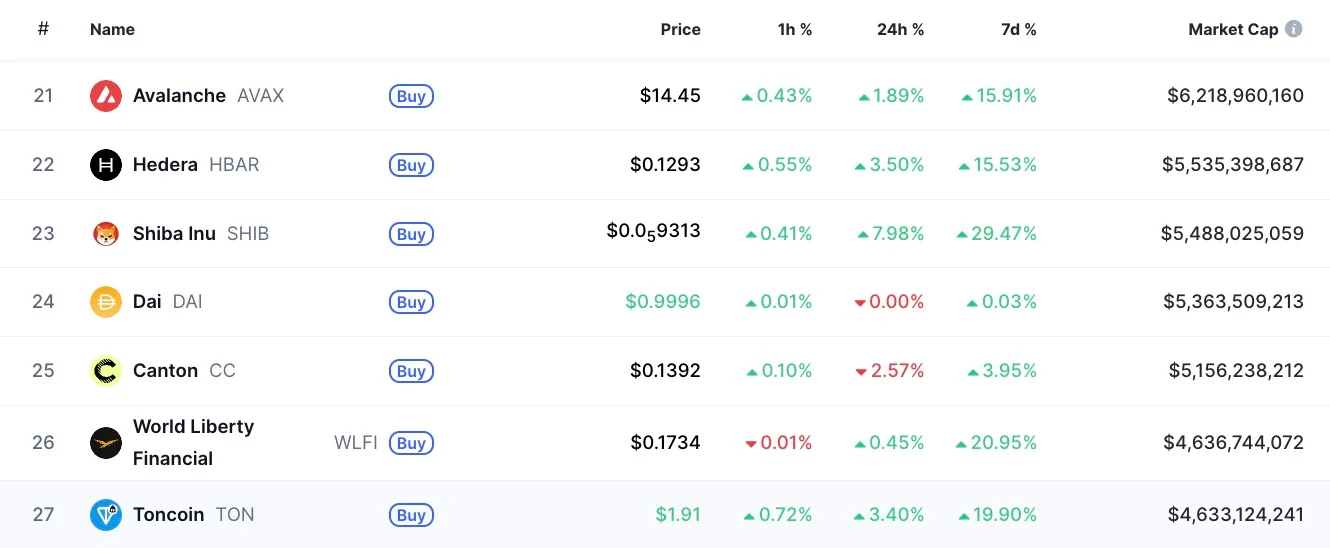Click the Hedera coin logo icon
1330x548 pixels.
pos(106,165)
